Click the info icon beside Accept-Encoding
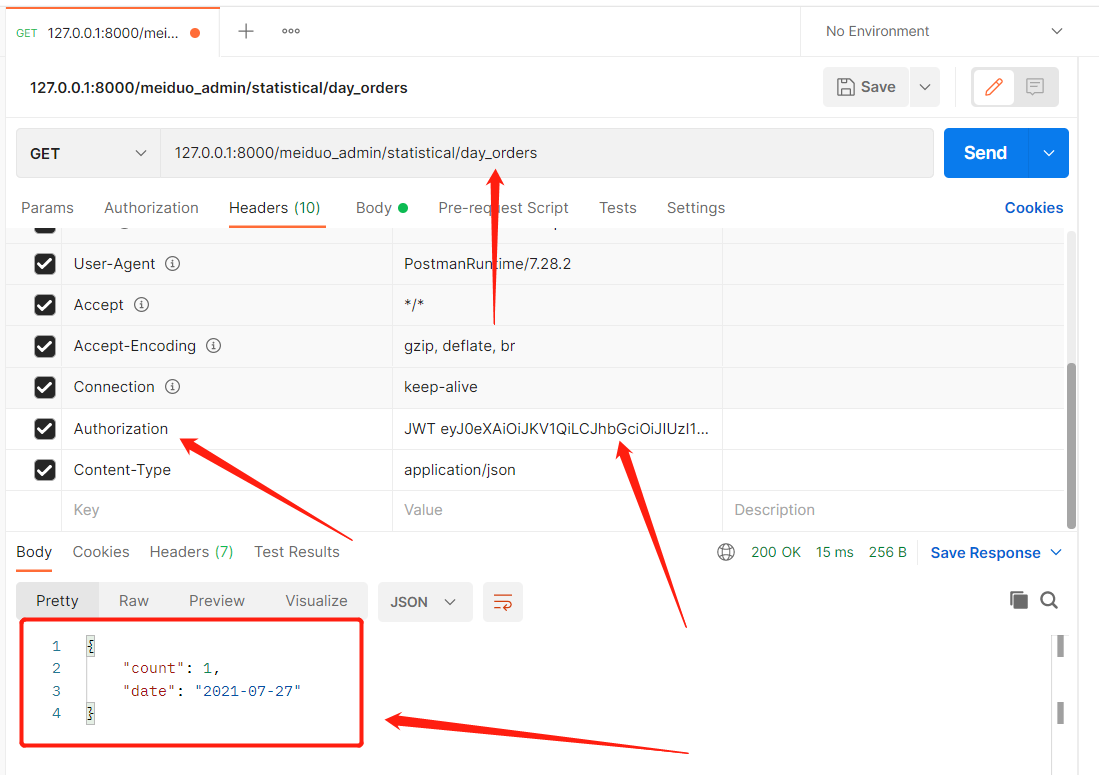 click(214, 345)
